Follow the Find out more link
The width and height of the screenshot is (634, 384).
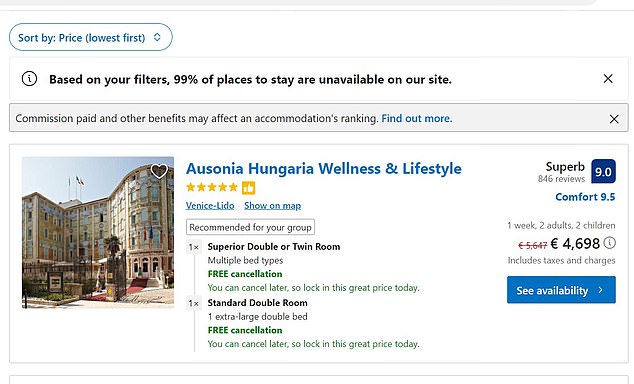click(x=417, y=118)
